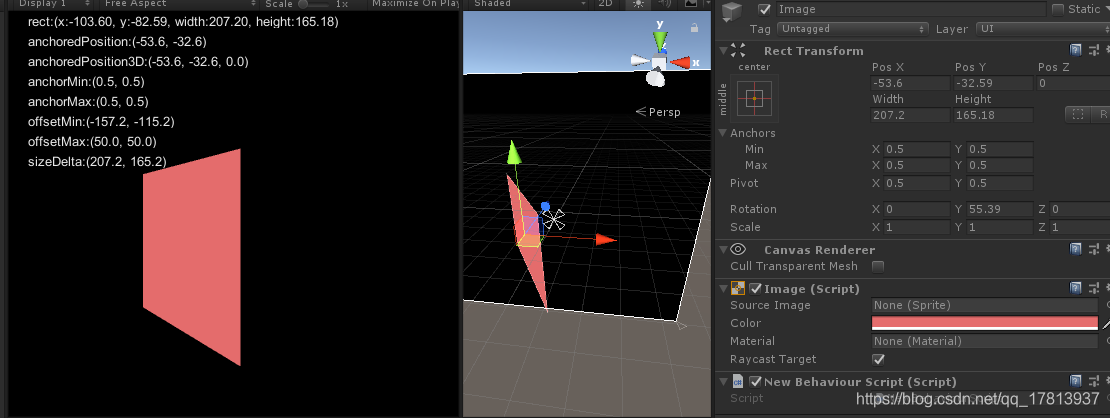1110x418 pixels.
Task: Enable Cull Transparent Mesh checkbox
Action: click(x=878, y=266)
